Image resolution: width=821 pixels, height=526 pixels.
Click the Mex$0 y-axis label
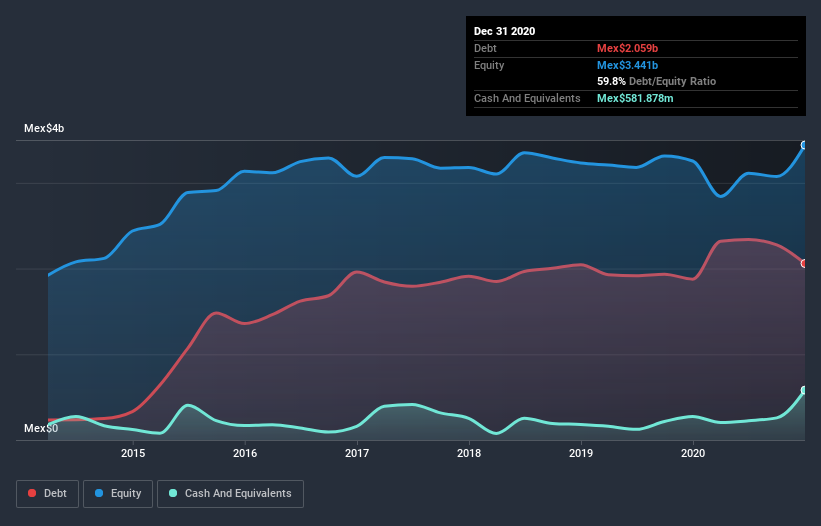(x=41, y=429)
